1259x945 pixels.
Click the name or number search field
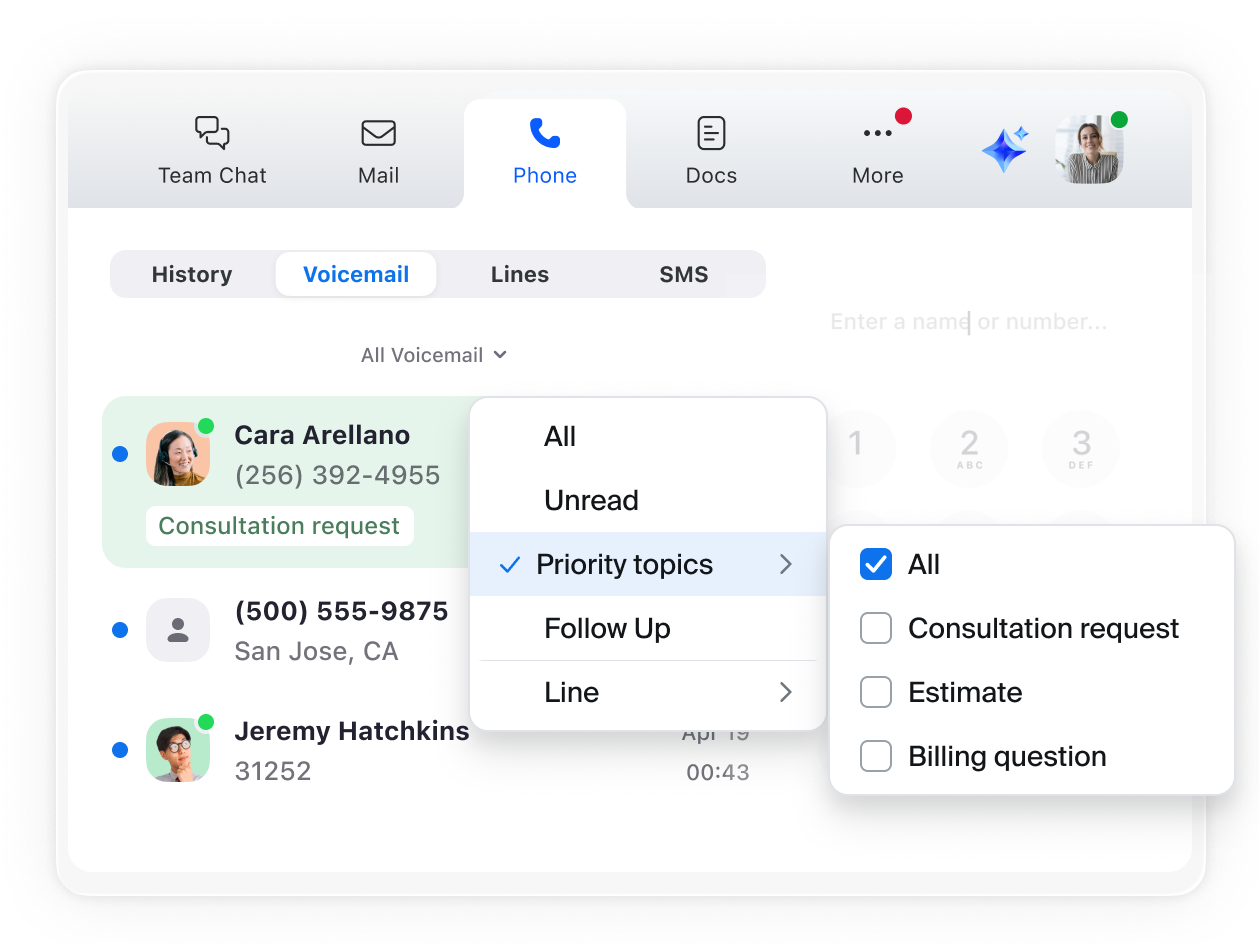969,321
